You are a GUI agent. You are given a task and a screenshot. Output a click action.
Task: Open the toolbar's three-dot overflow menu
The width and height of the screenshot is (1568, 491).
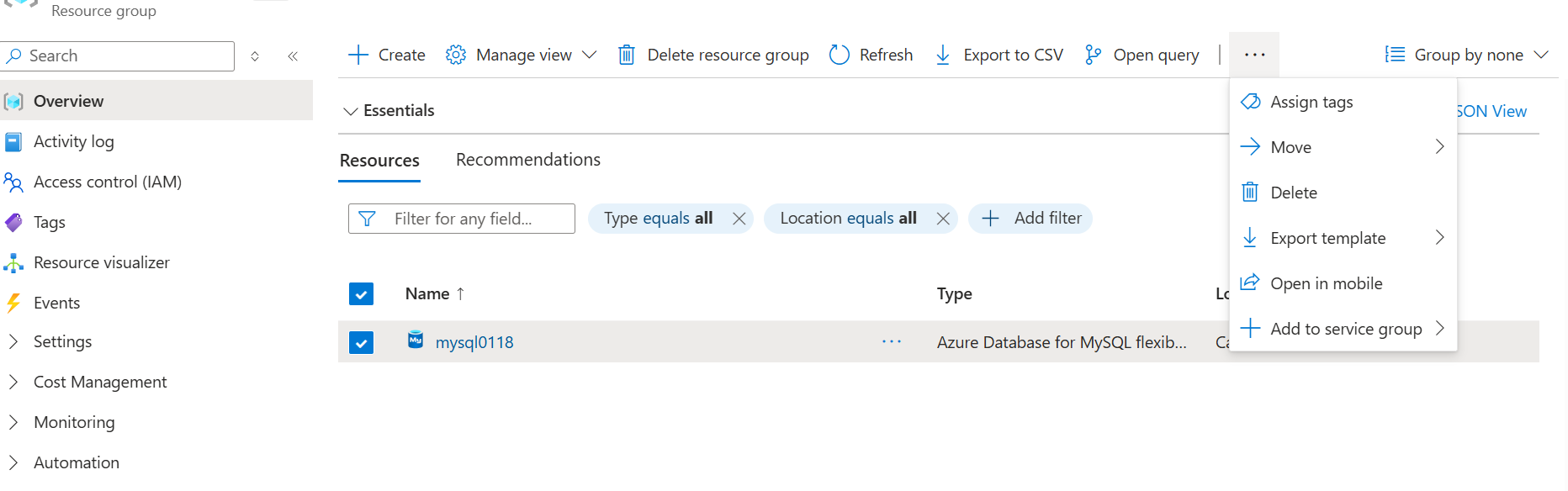point(1254,55)
